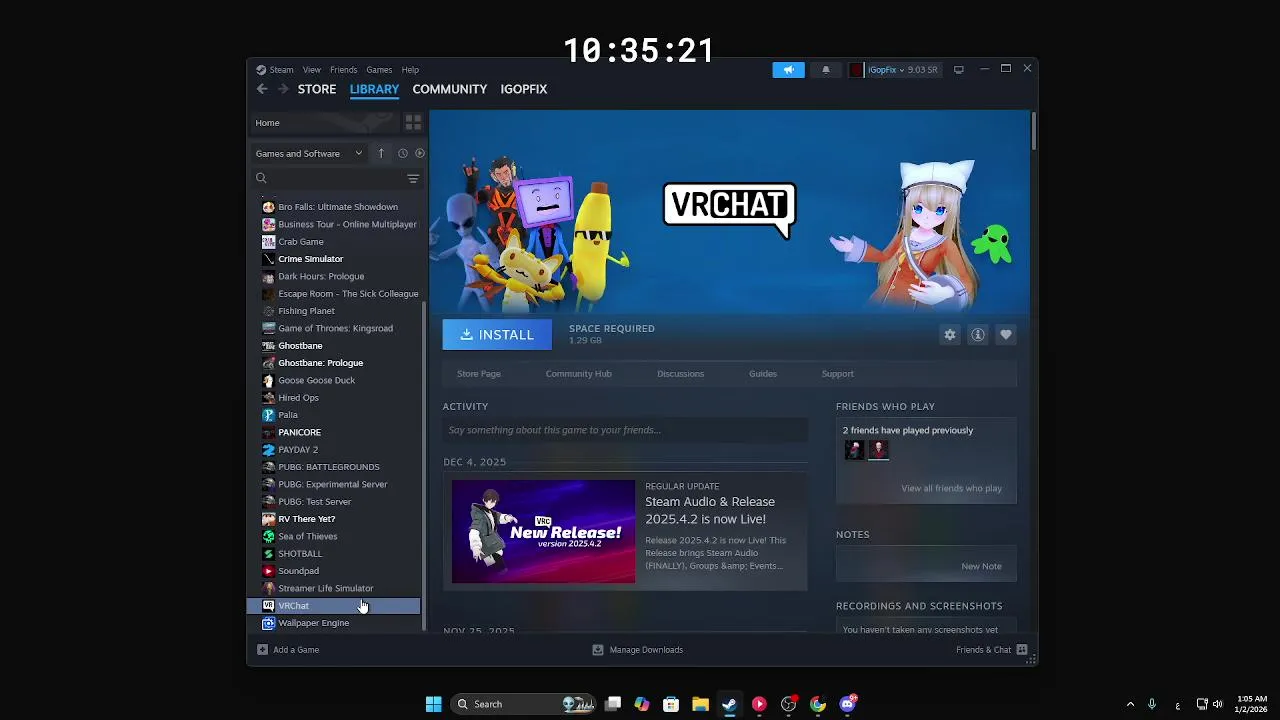Viewport: 1280px width, 720px height.
Task: Open Microsoft Store from the taskbar
Action: tap(671, 704)
